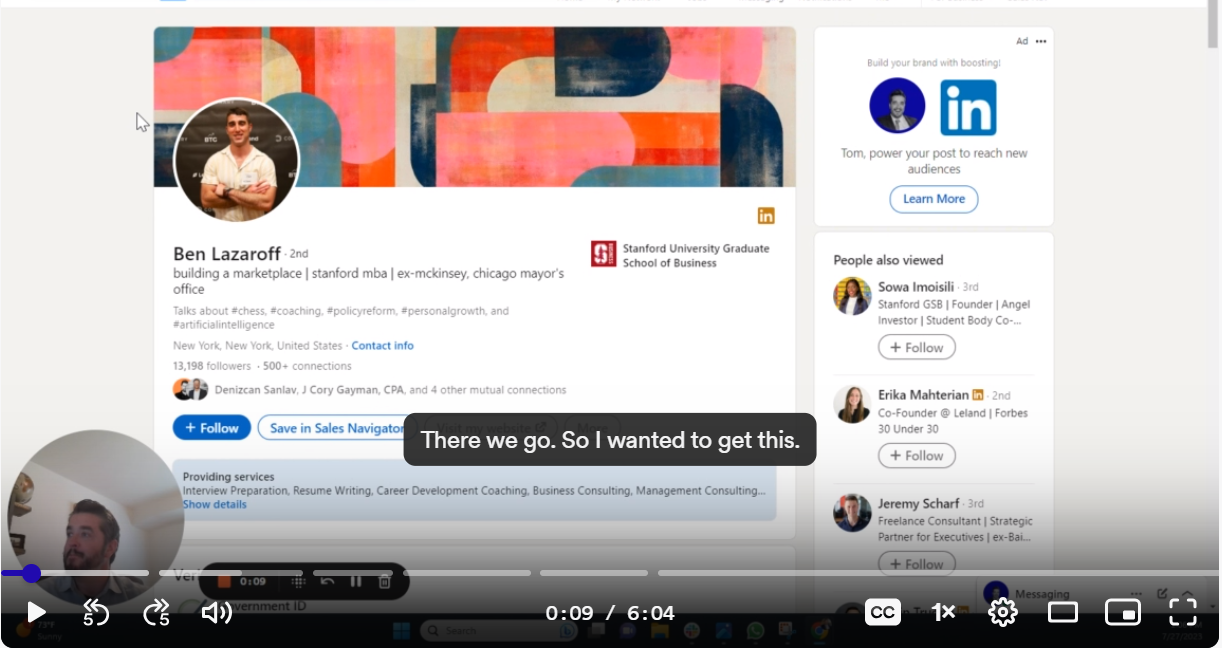The width and height of the screenshot is (1222, 648).
Task: Open the 1× playback speed menu
Action: click(943, 612)
